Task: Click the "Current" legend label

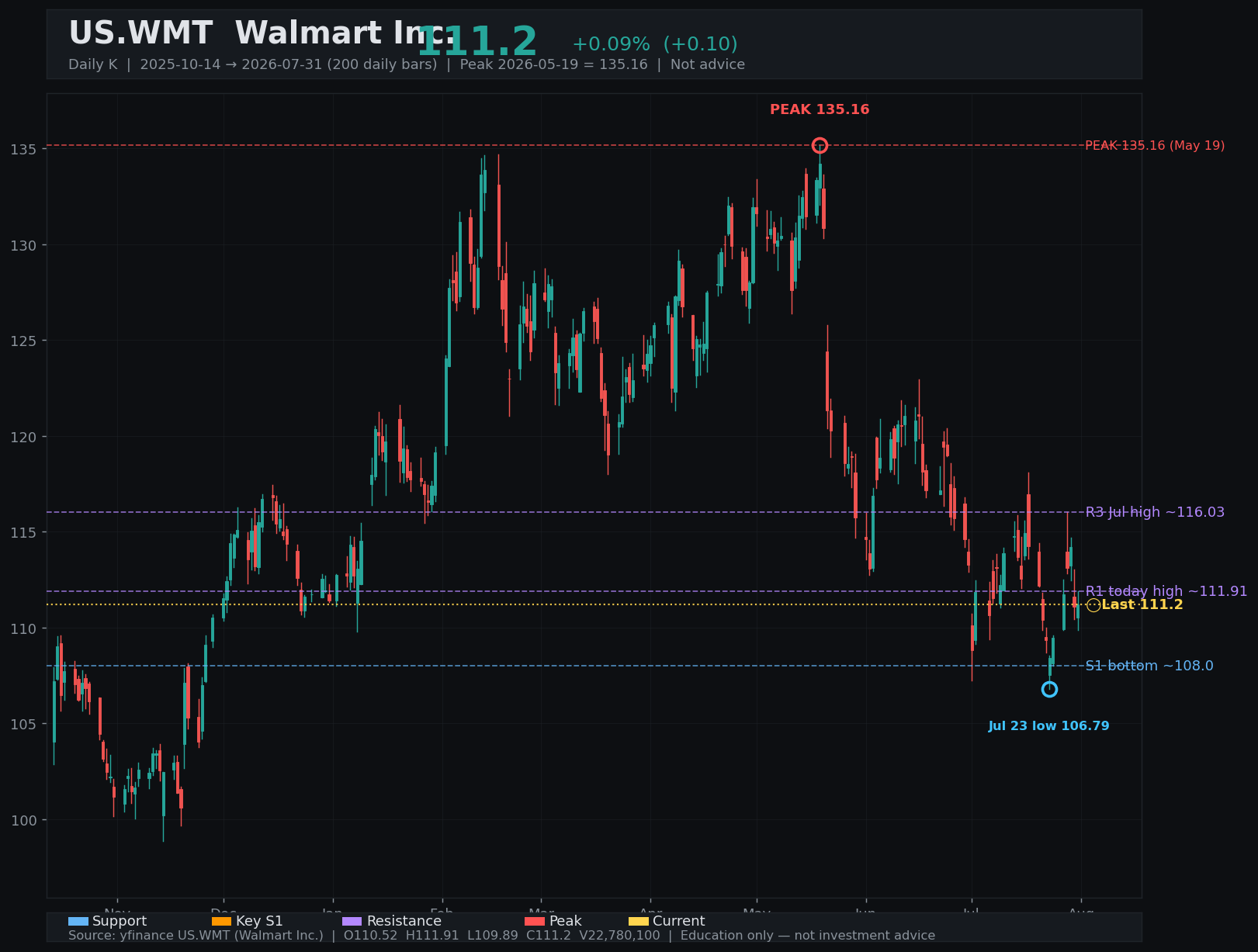Action: click(679, 921)
